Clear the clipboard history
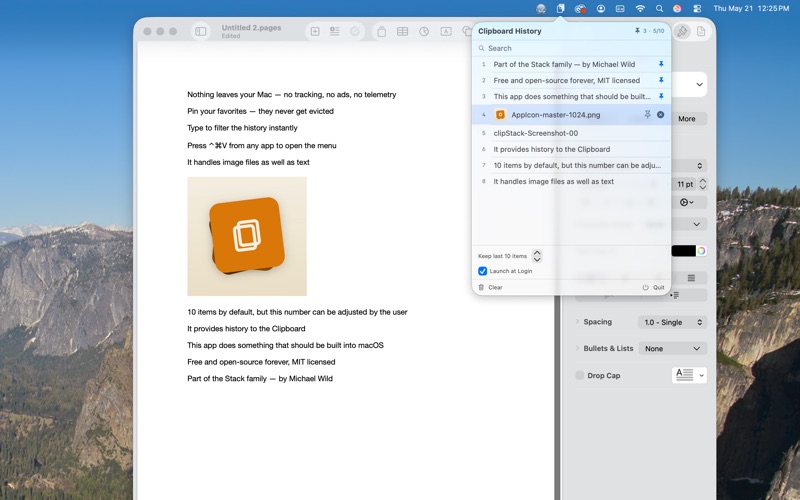Image resolution: width=800 pixels, height=500 pixels. [x=490, y=287]
